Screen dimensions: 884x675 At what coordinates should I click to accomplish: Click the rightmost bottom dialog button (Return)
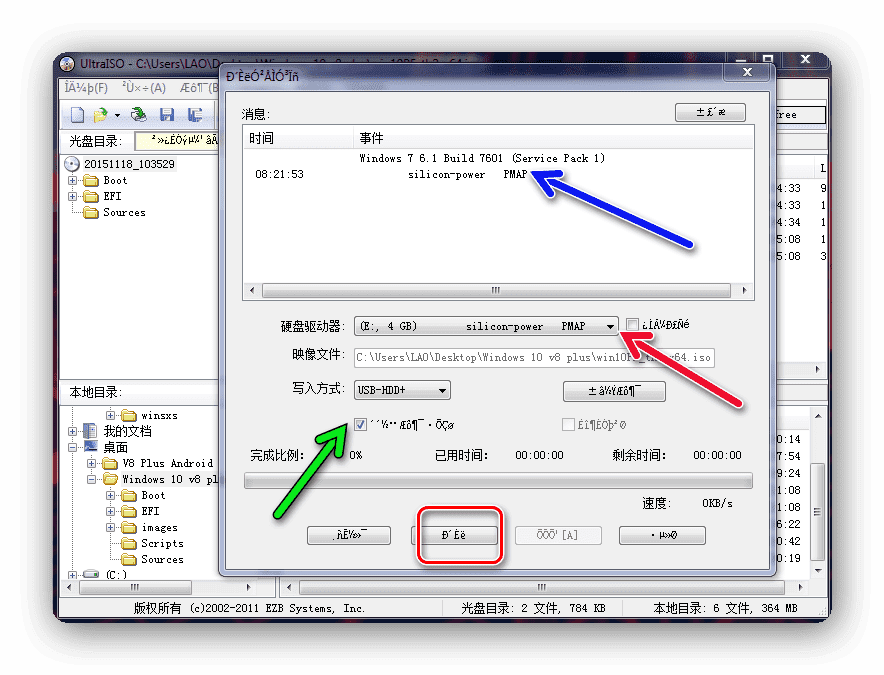click(x=662, y=535)
